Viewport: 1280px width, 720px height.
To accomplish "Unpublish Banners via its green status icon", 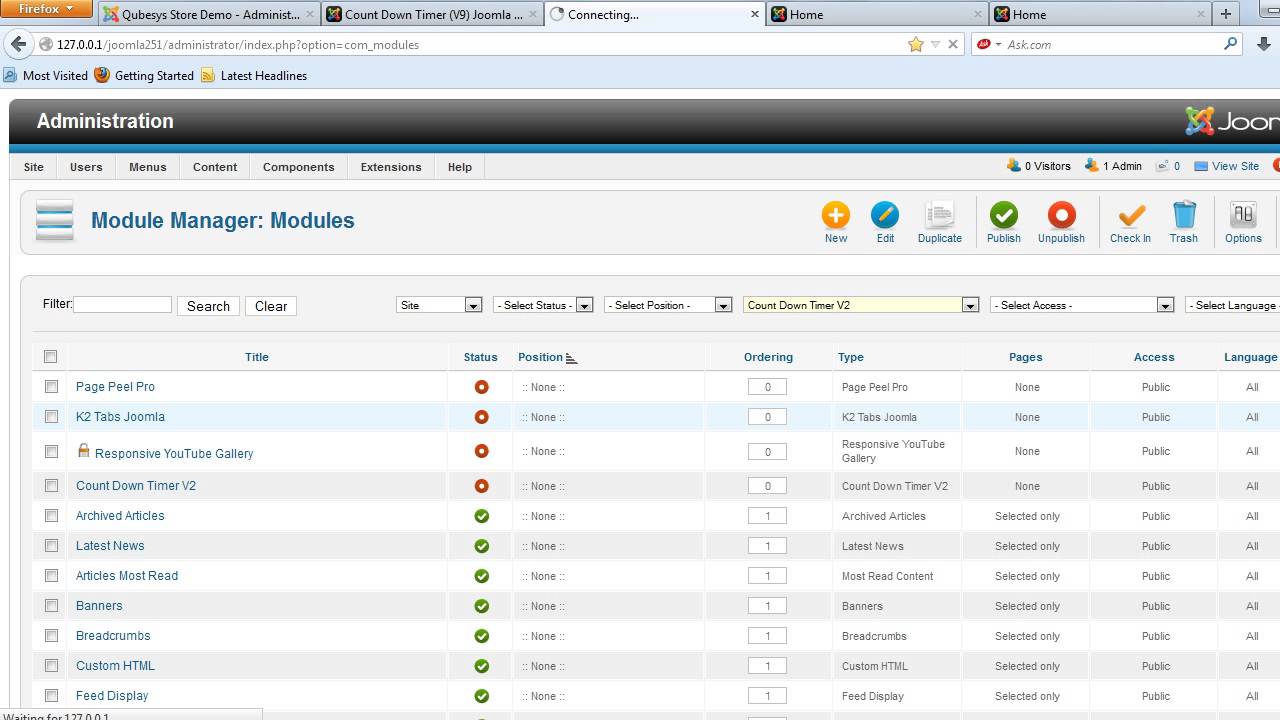I will pyautogui.click(x=481, y=606).
